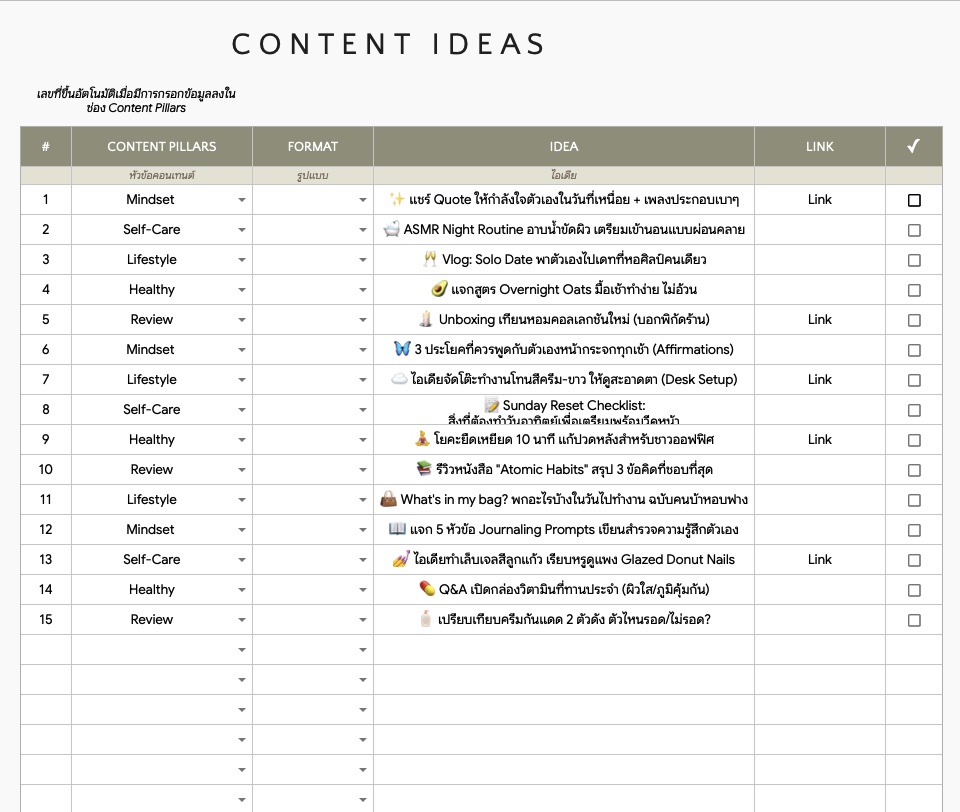960x812 pixels.
Task: Expand Mindset pillar dropdown in row 12
Action: pyautogui.click(x=242, y=530)
